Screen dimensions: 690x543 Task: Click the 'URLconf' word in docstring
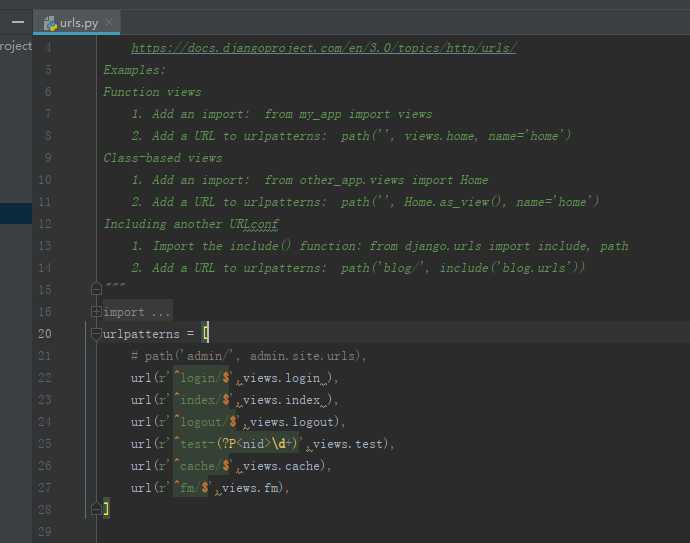pos(254,224)
